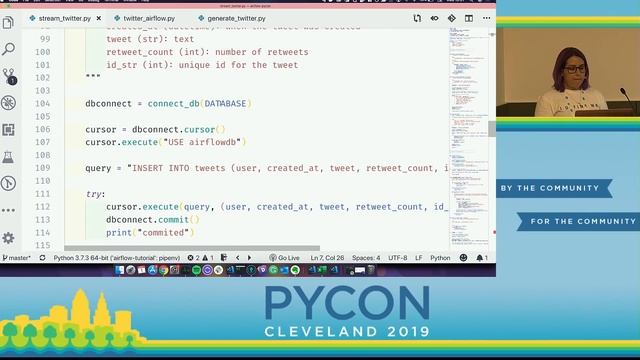
Task: Open More Actions menu in the editor toolbar
Action: coord(487,18)
